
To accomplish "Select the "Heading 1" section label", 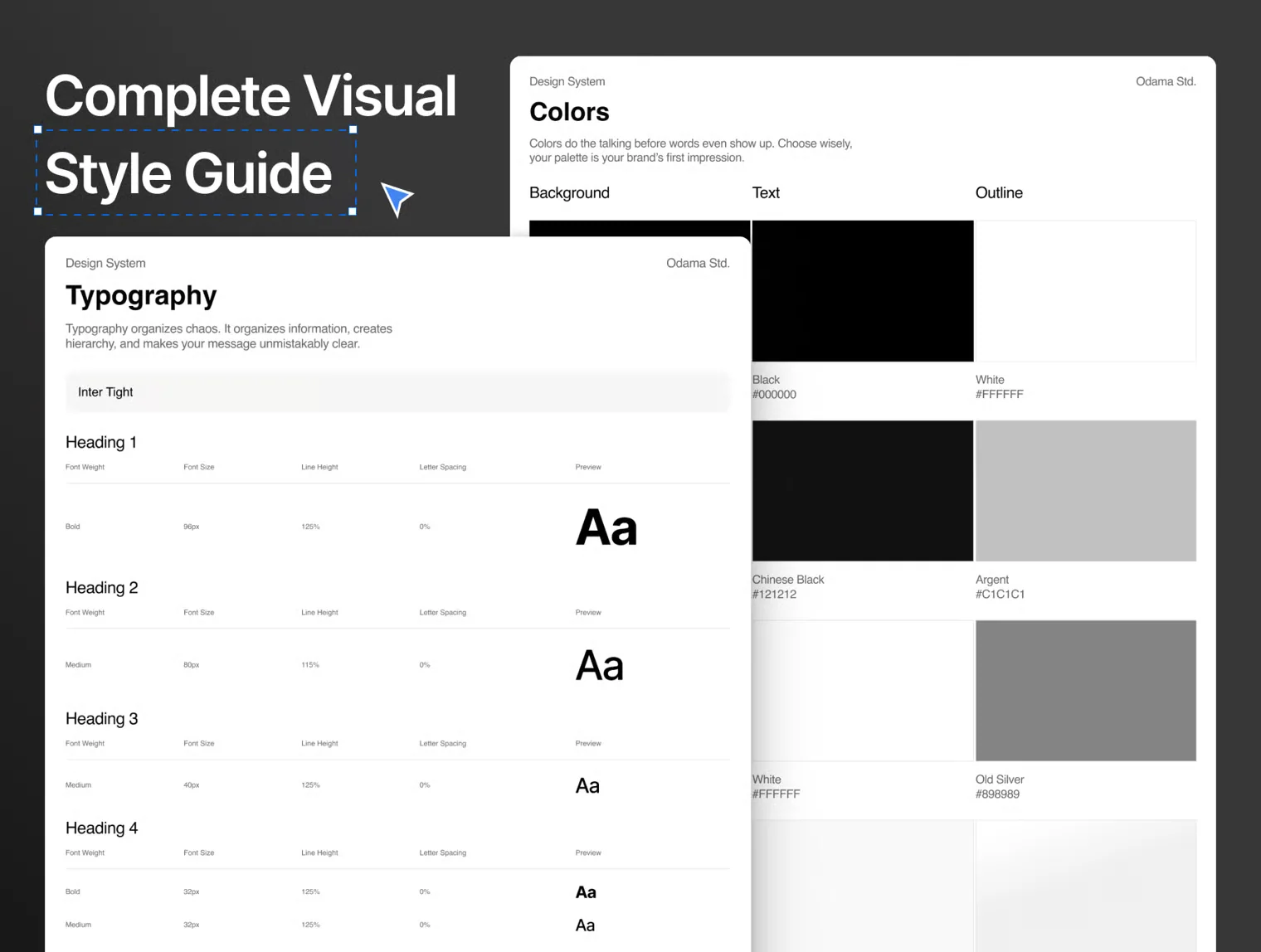I will click(x=101, y=442).
